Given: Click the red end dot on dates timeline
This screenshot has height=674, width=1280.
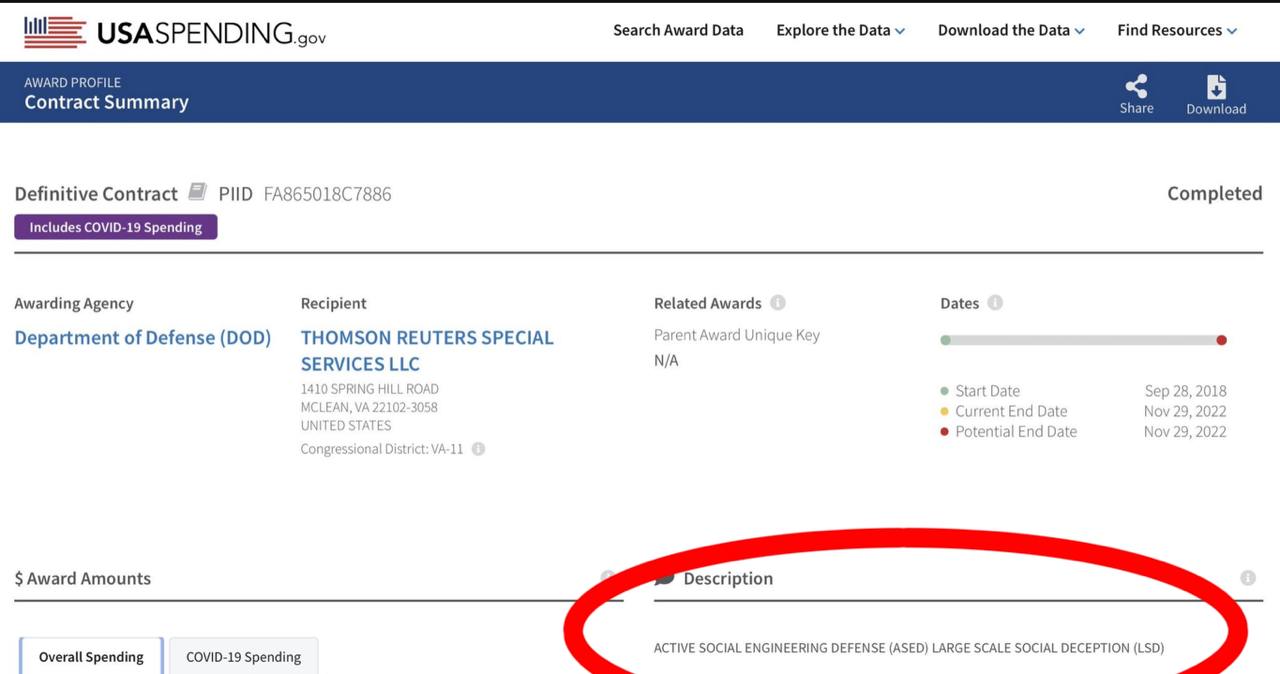Looking at the screenshot, I should 1221,340.
